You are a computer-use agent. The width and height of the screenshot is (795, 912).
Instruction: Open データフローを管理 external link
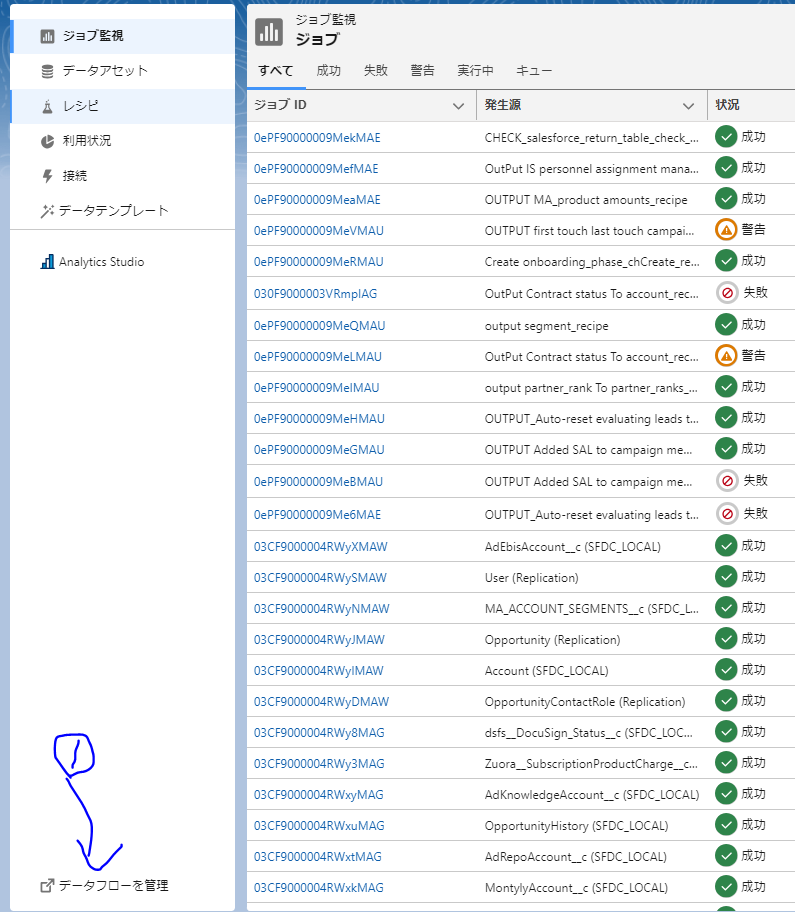coord(105,886)
